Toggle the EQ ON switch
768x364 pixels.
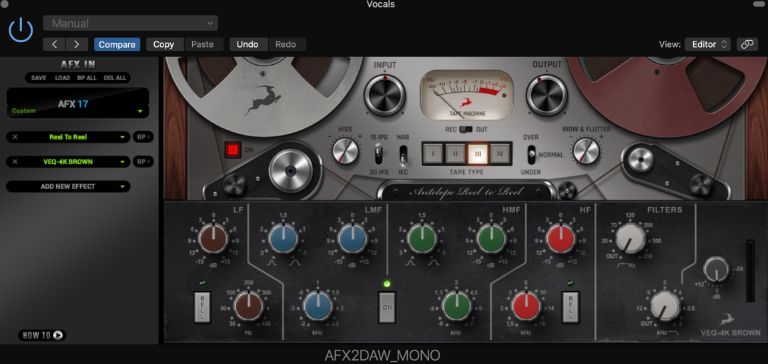[x=387, y=307]
